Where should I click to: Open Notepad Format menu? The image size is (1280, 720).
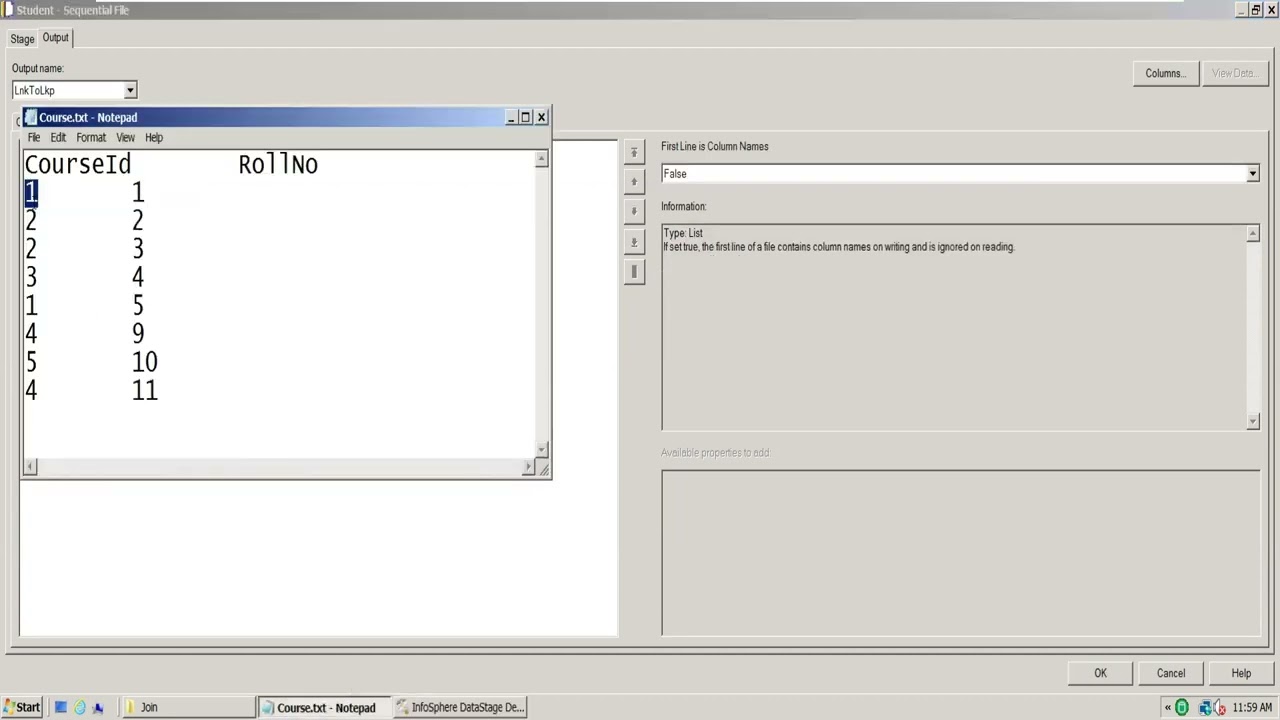pos(91,138)
